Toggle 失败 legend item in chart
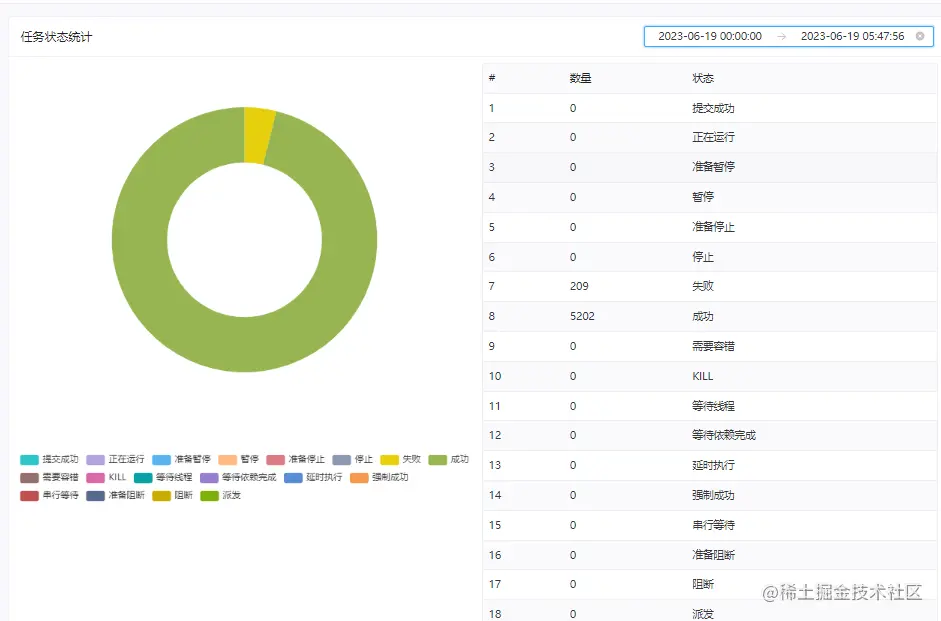Image resolution: width=941 pixels, height=621 pixels. coord(400,460)
